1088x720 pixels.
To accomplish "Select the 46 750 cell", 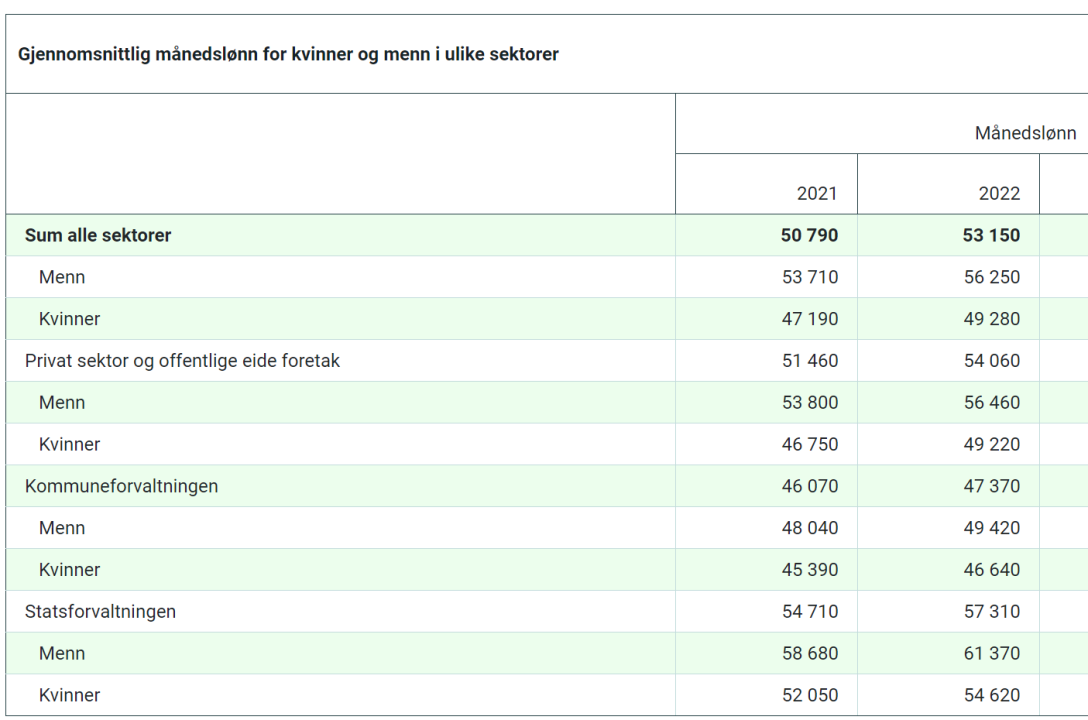I will 810,445.
